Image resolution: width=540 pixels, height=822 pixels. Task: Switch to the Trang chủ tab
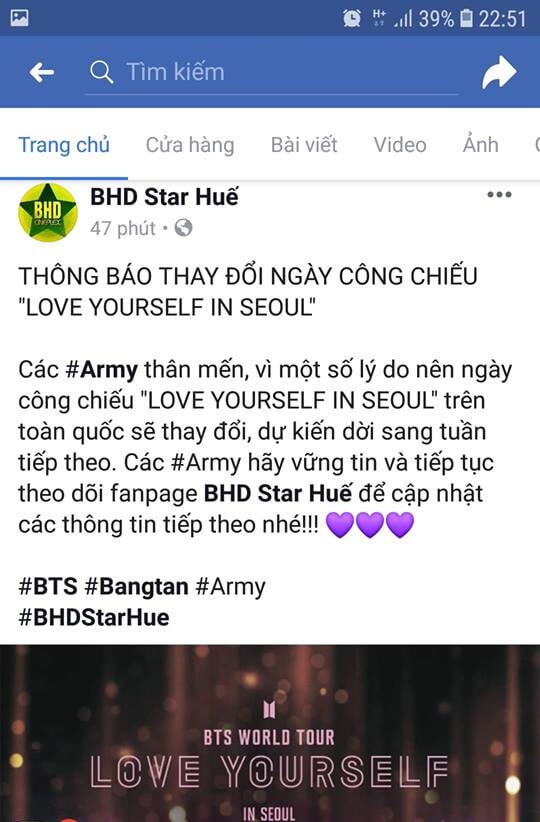[64, 145]
